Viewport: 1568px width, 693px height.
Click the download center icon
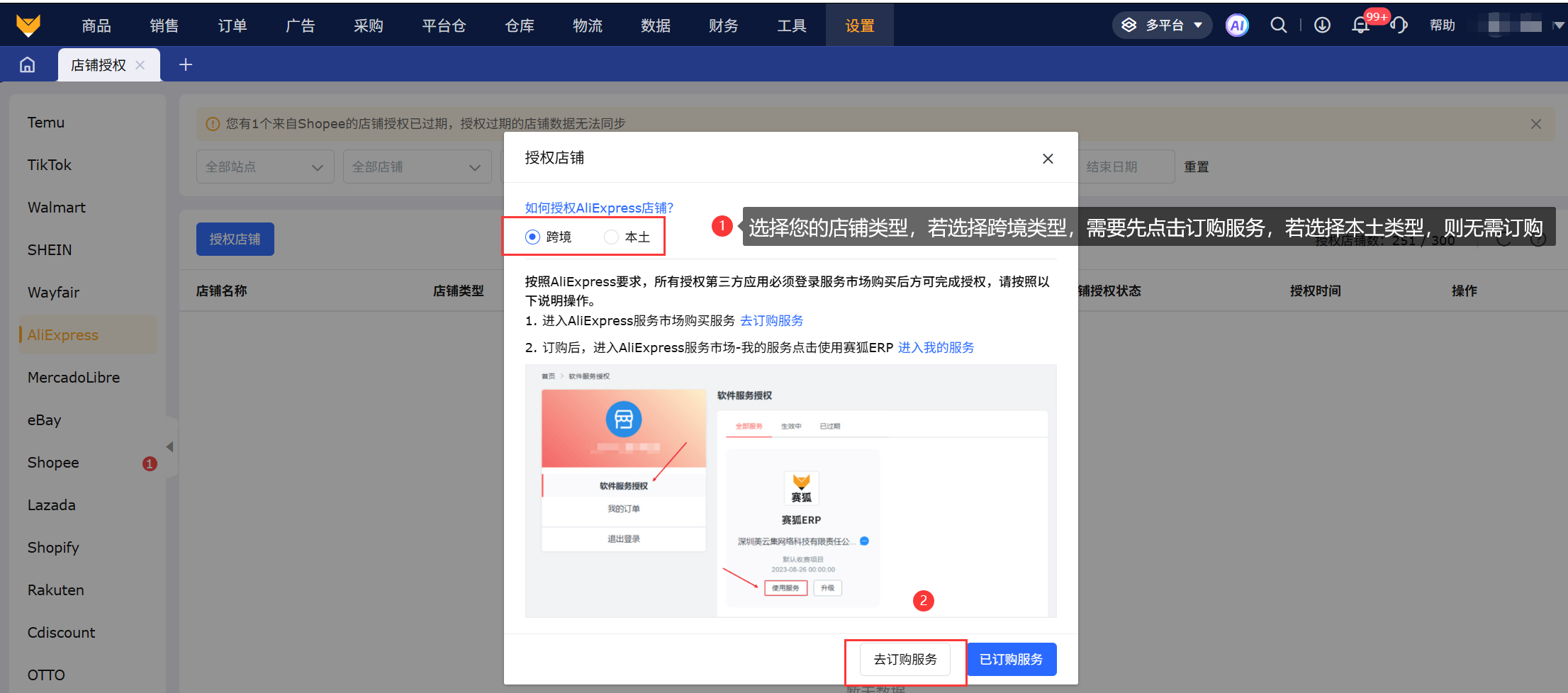coord(1322,26)
